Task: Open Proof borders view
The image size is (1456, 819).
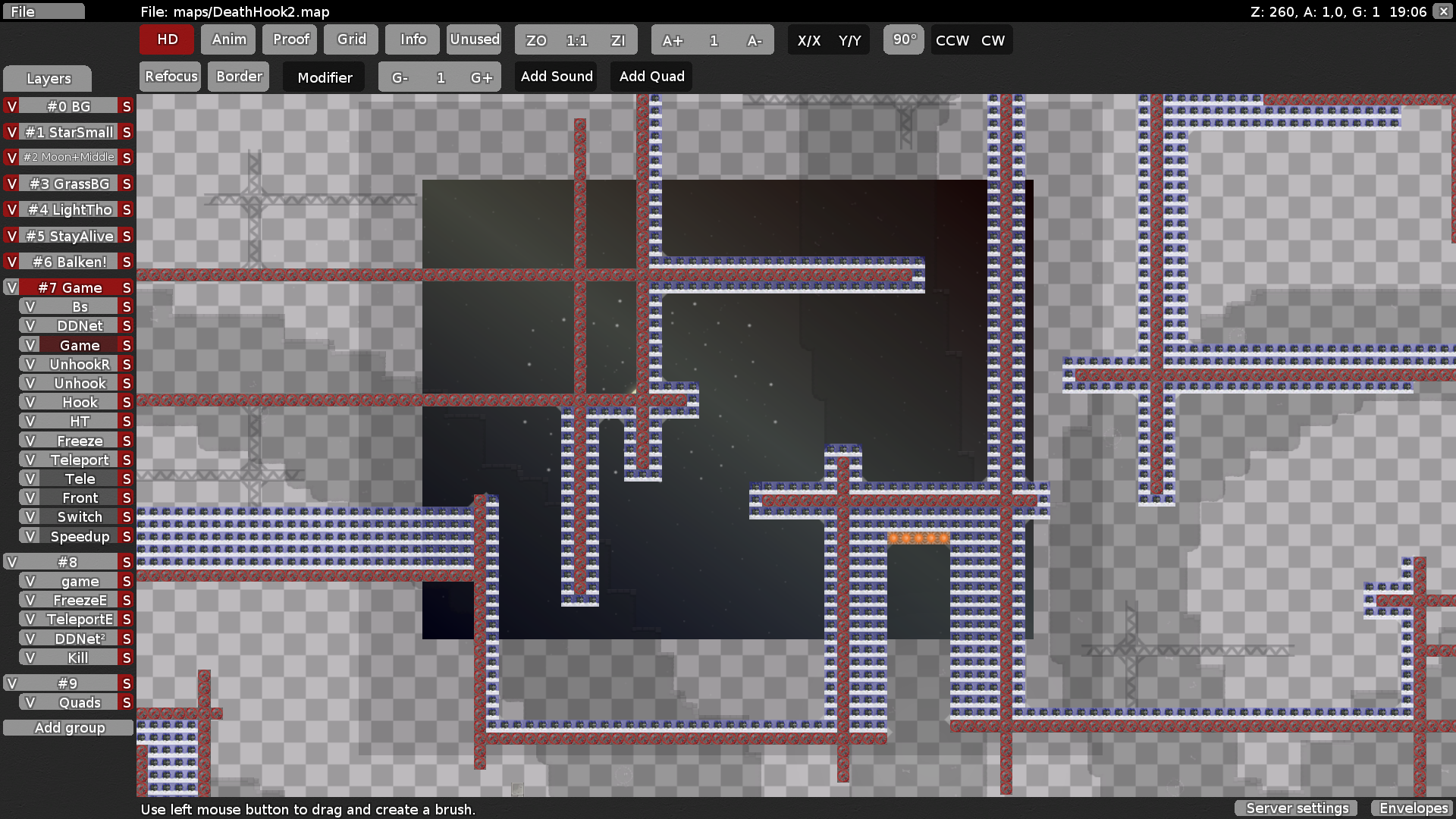Action: (x=289, y=39)
